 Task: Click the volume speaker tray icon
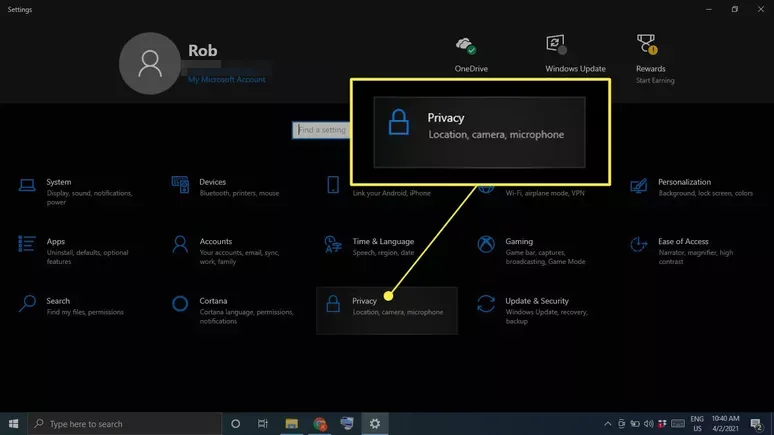(x=648, y=424)
